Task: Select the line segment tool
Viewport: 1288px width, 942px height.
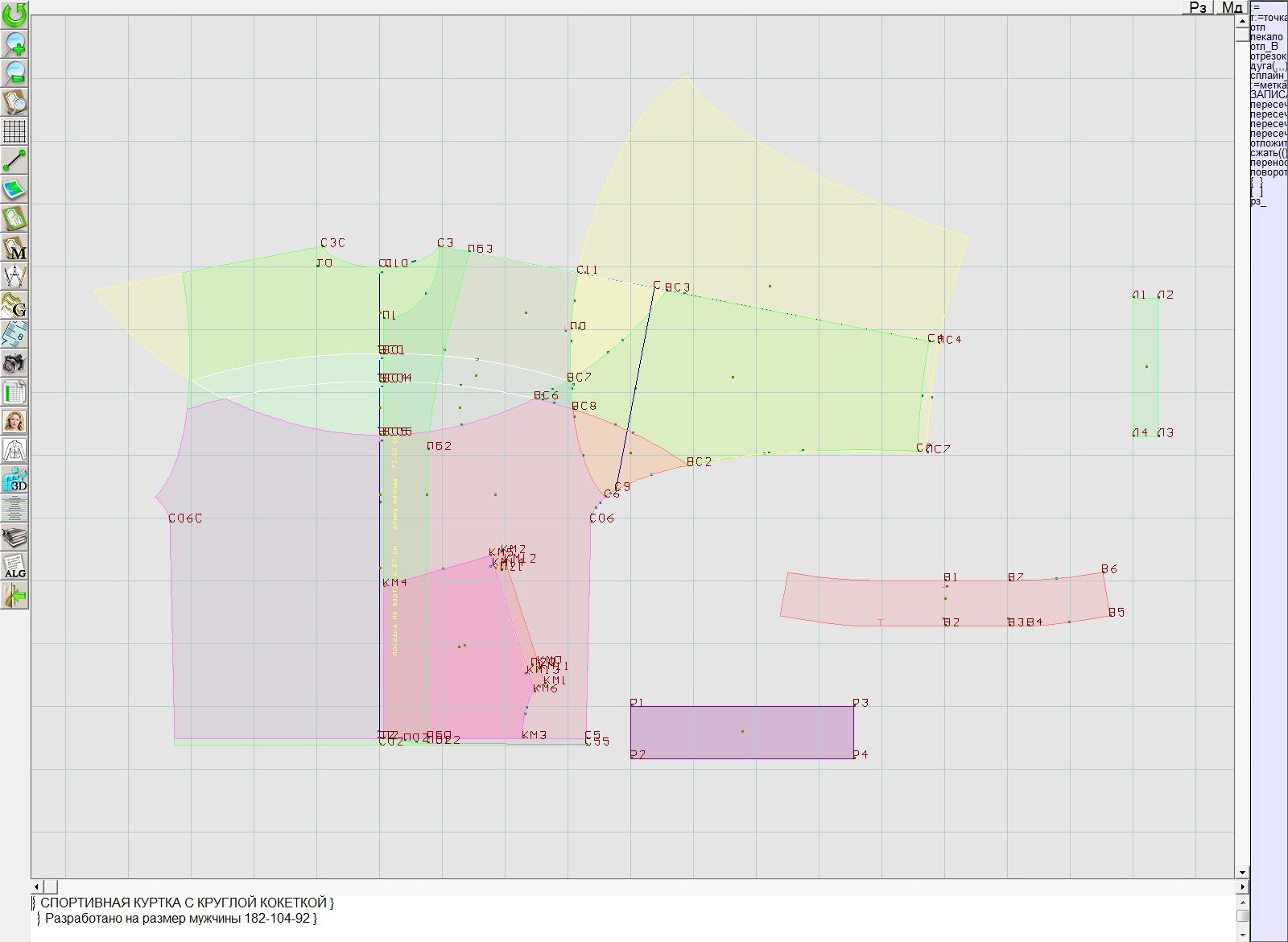Action: pyautogui.click(x=14, y=160)
